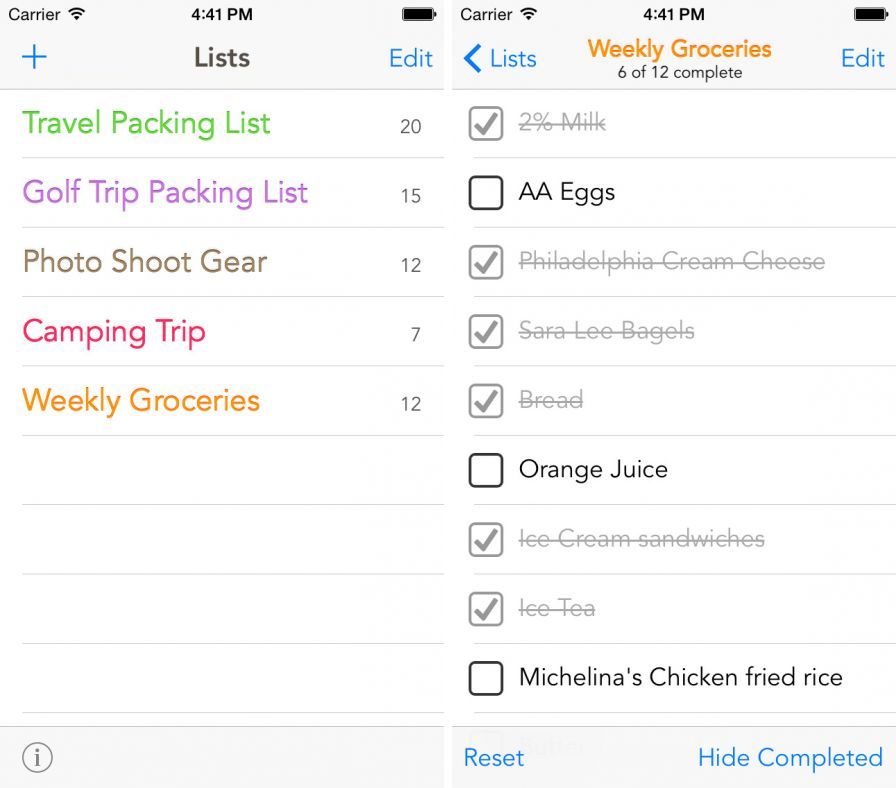This screenshot has width=896, height=788.
Task: Uncheck the Sara Lee Bagels checkbox
Action: 486,332
